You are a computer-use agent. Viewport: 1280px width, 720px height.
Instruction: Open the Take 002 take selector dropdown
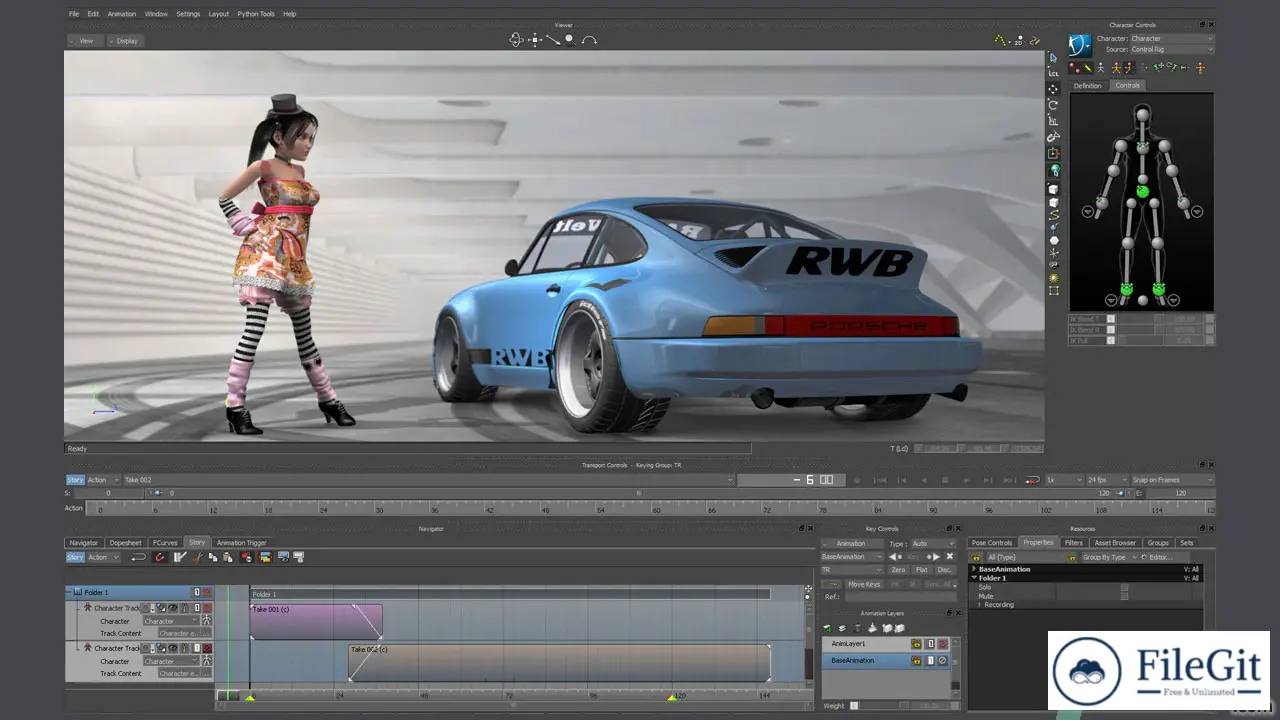(428, 480)
